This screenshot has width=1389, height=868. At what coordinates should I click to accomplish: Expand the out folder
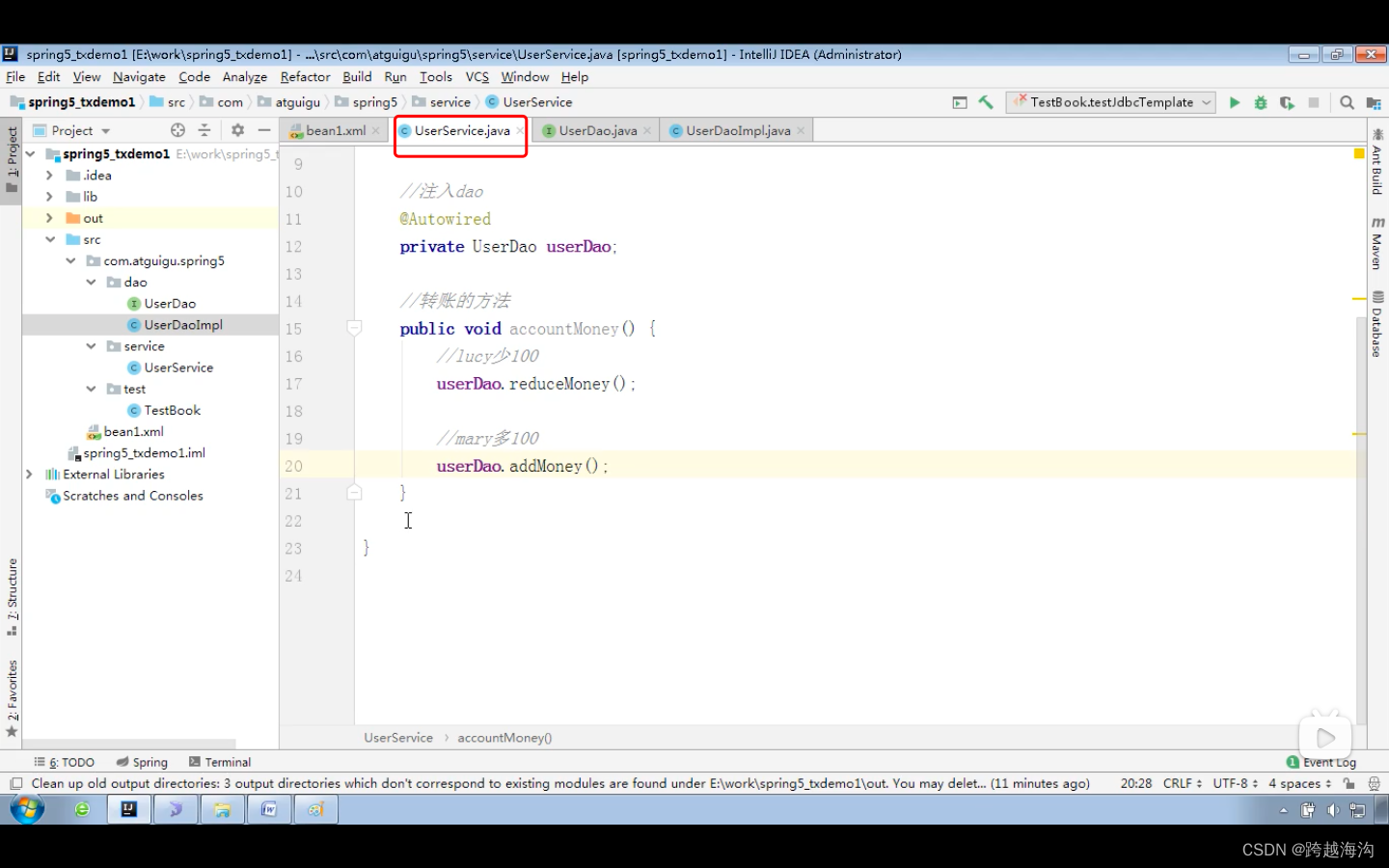(49, 218)
